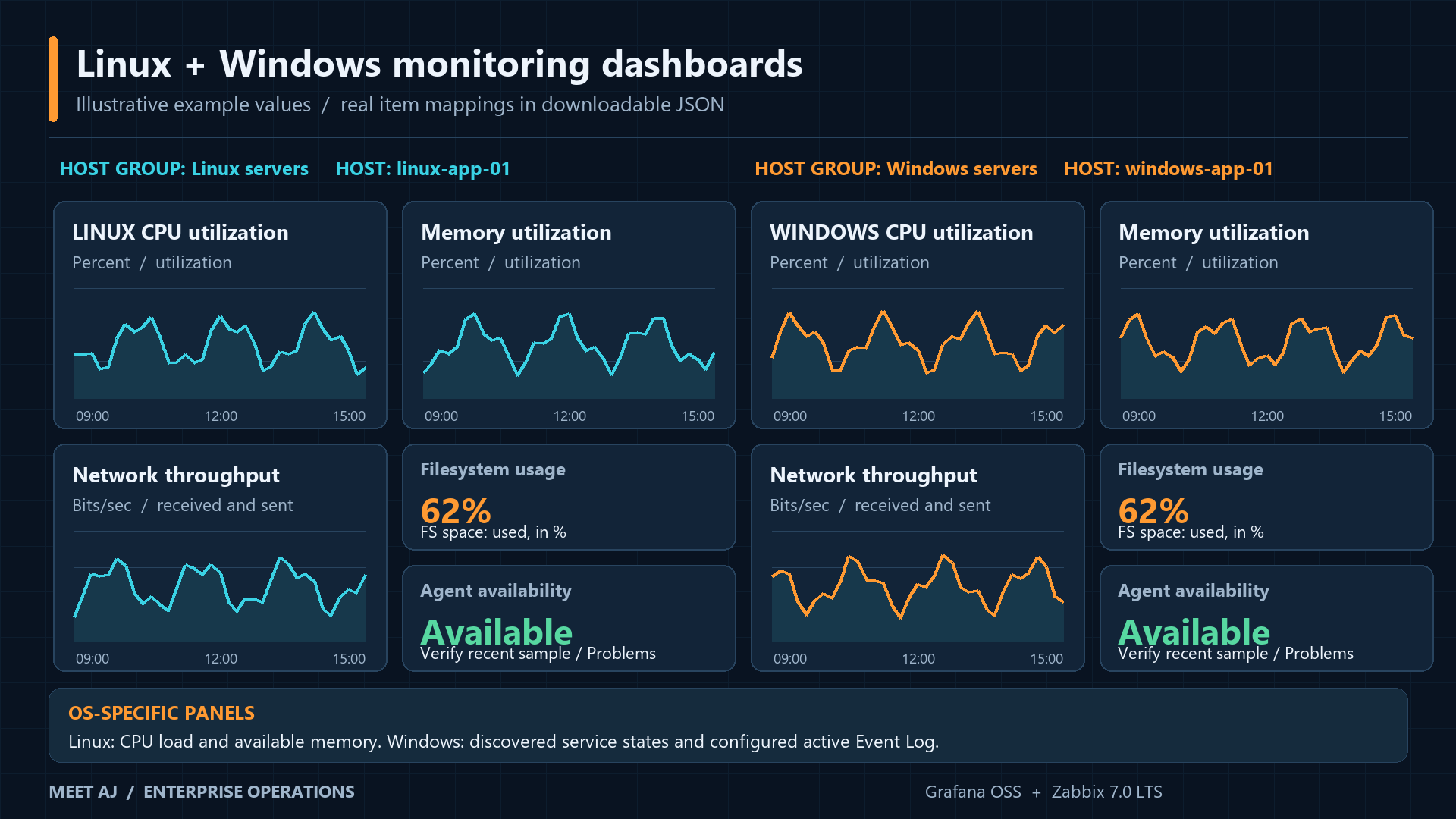Image resolution: width=1456 pixels, height=819 pixels.
Task: Open Windows Network throughput panel title
Action: 874,475
